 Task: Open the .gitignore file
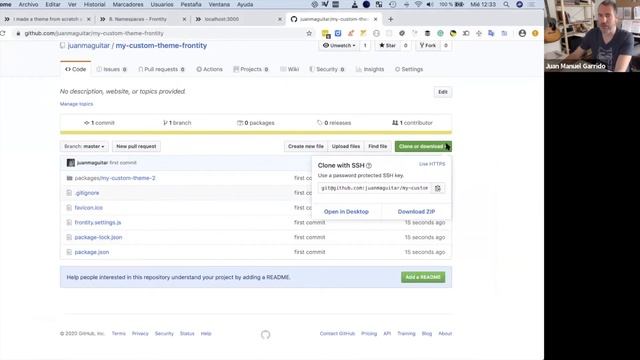(x=87, y=193)
